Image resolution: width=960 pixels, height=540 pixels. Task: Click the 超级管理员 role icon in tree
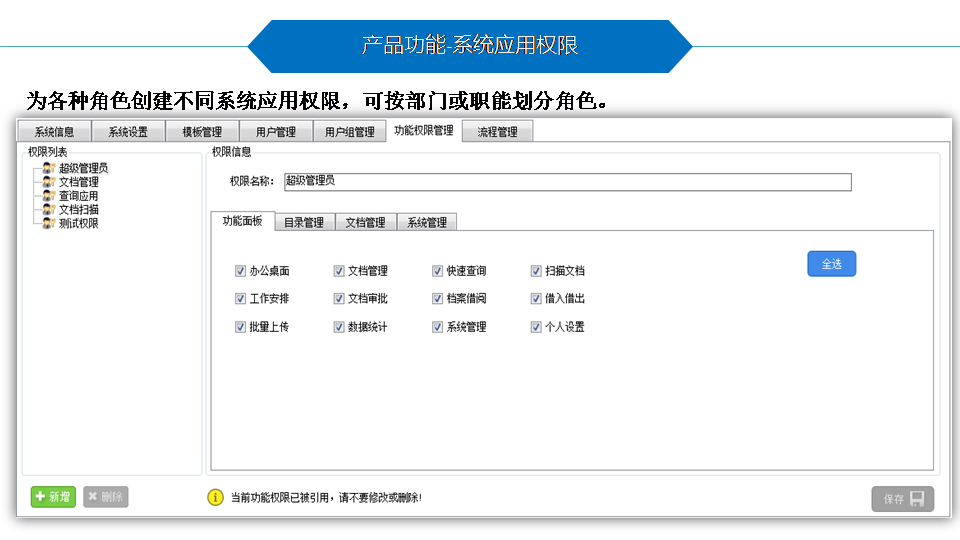point(48,168)
